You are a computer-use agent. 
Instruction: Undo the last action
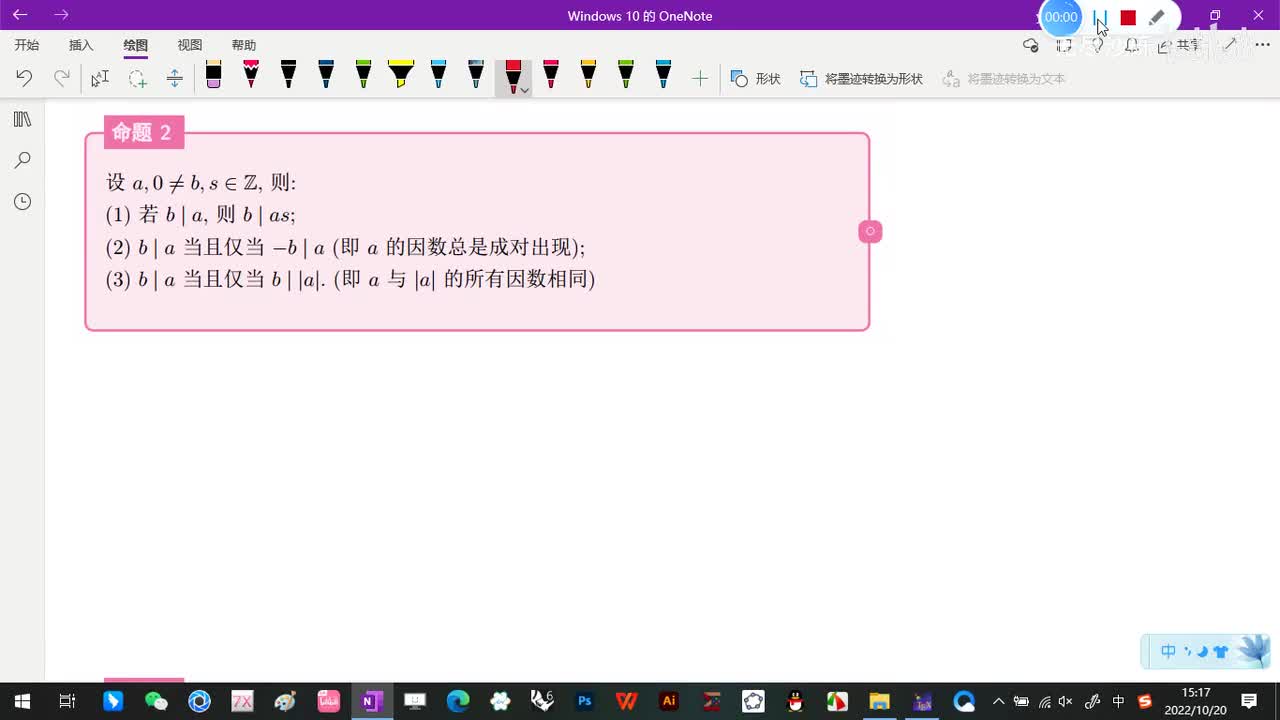pyautogui.click(x=24, y=78)
